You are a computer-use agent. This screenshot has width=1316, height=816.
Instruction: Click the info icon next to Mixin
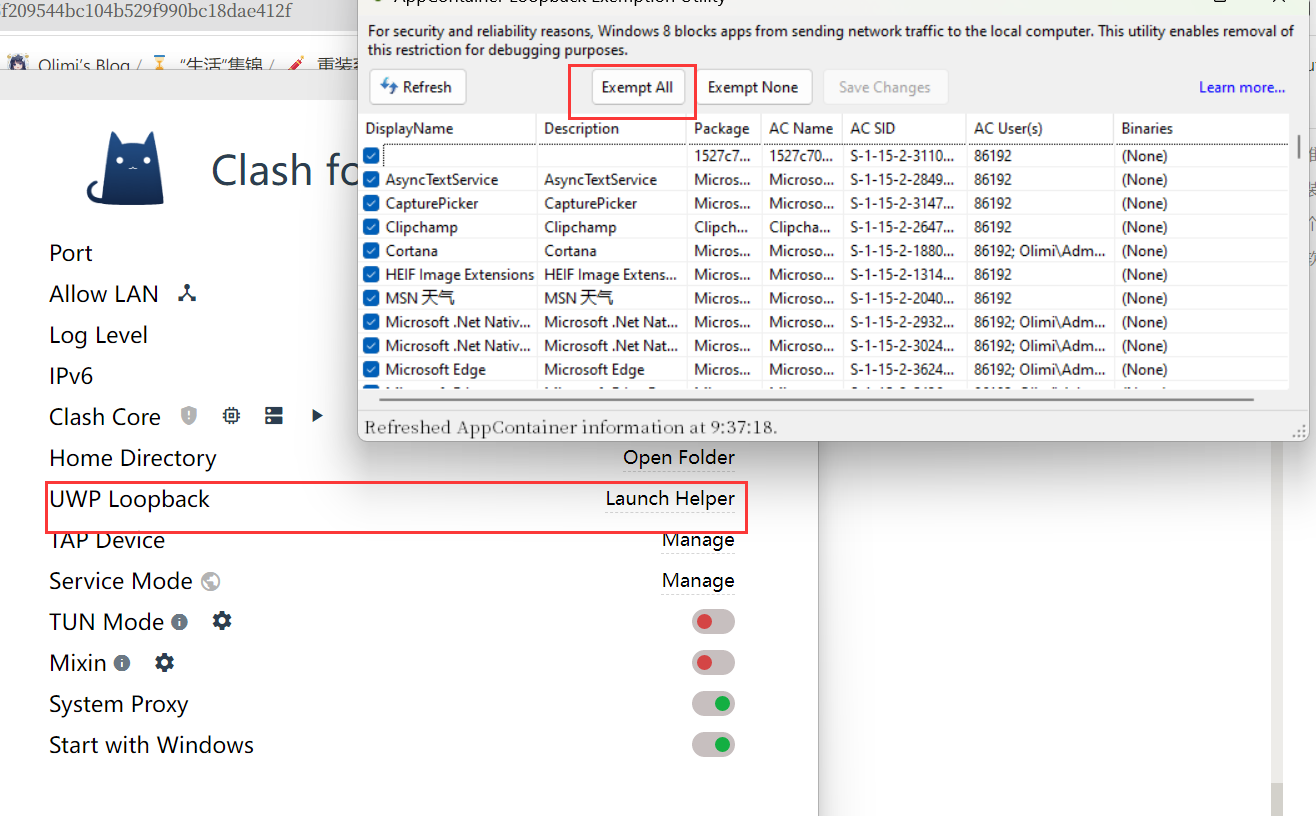pos(122,663)
